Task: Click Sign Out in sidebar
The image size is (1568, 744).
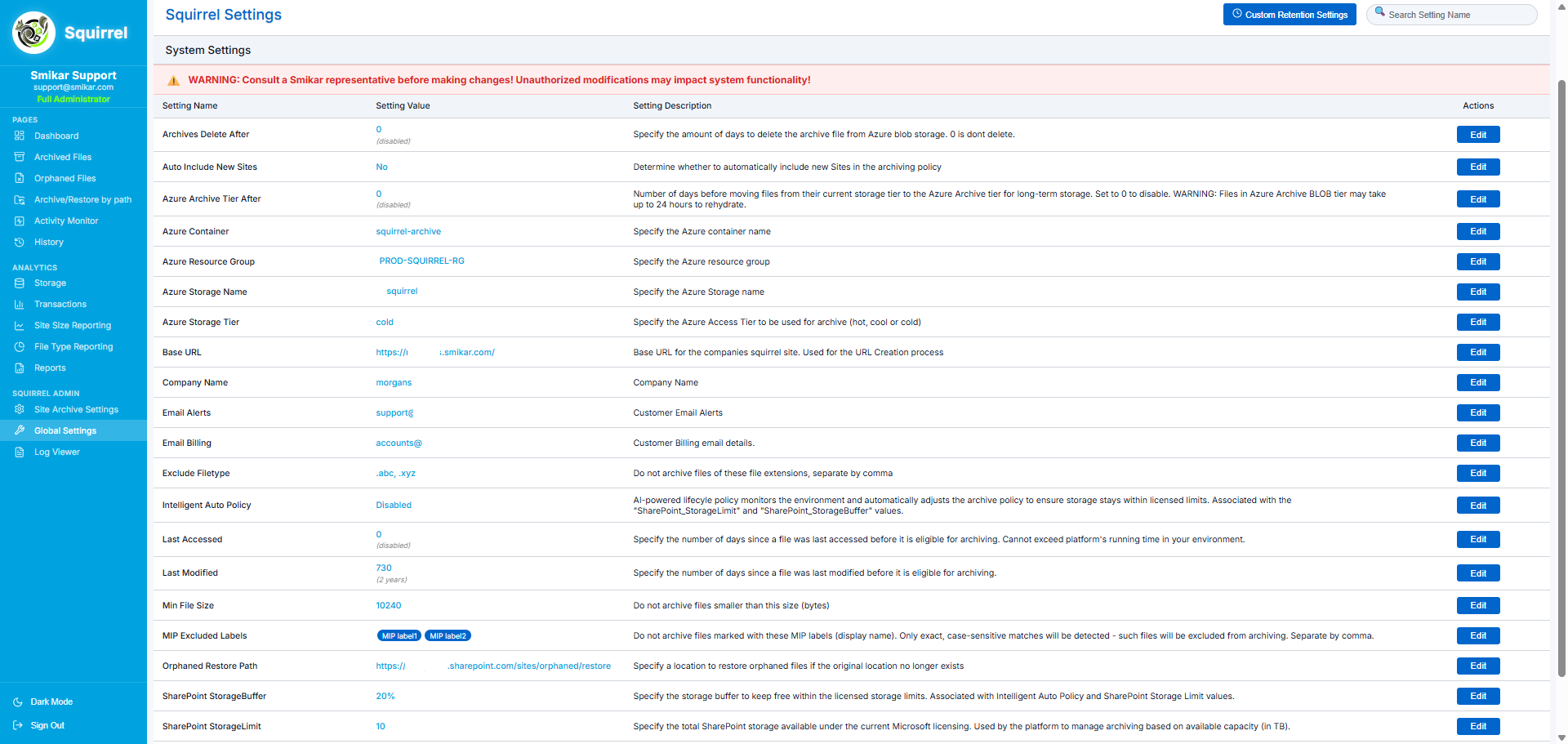Action: pos(47,725)
